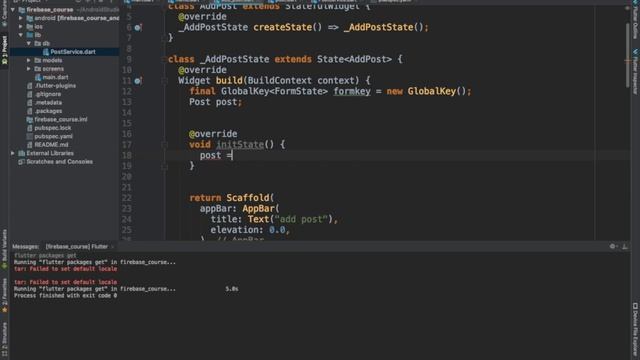The width and height of the screenshot is (640, 360).
Task: Open the Structure side tab
Action: 4,339
